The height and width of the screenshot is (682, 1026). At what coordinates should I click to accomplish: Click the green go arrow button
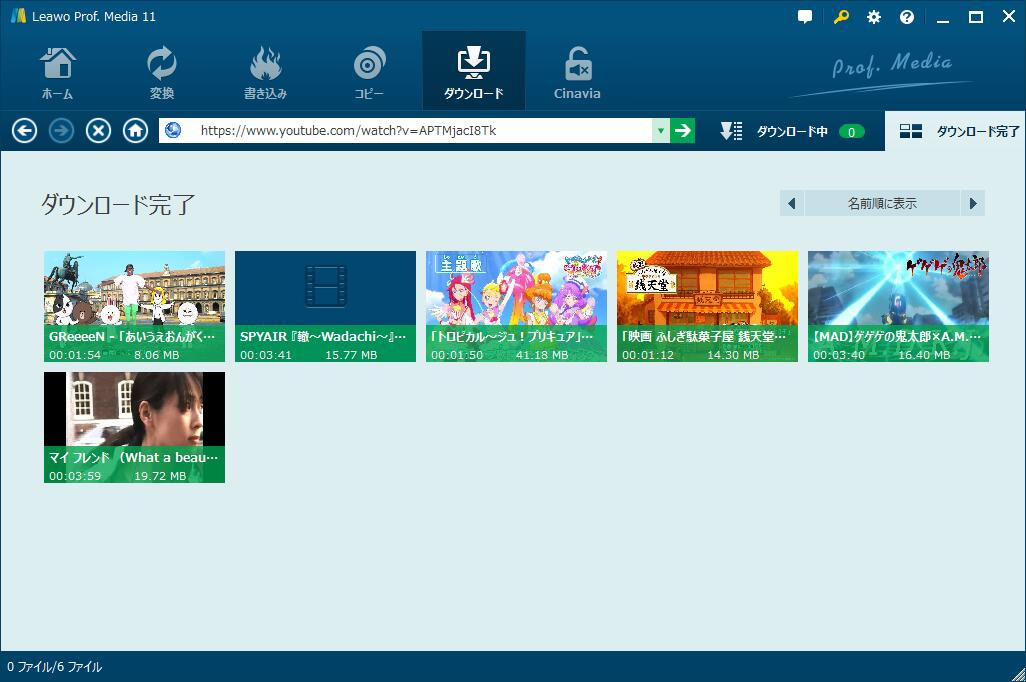682,131
